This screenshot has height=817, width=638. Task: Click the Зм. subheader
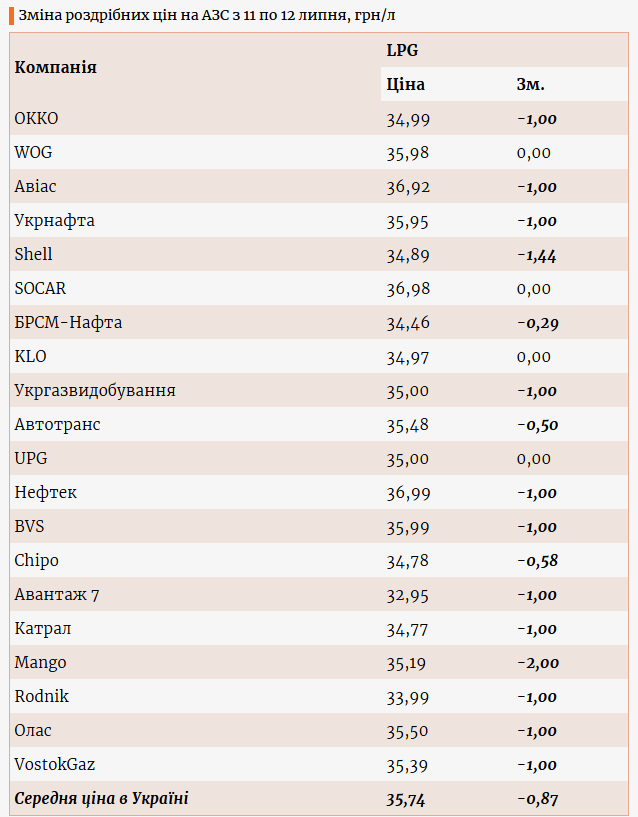(x=530, y=84)
